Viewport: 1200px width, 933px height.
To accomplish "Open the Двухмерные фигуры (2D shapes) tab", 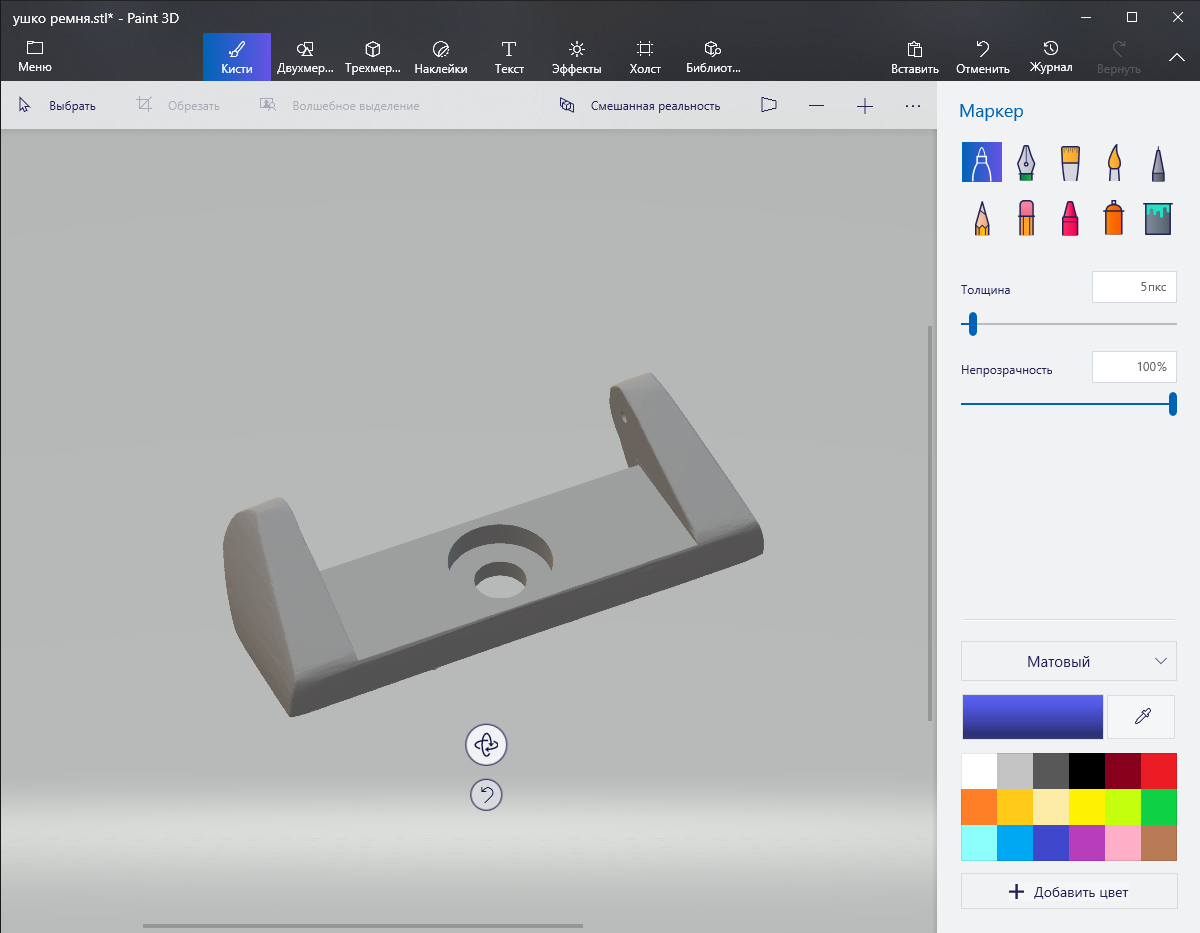I will 305,57.
